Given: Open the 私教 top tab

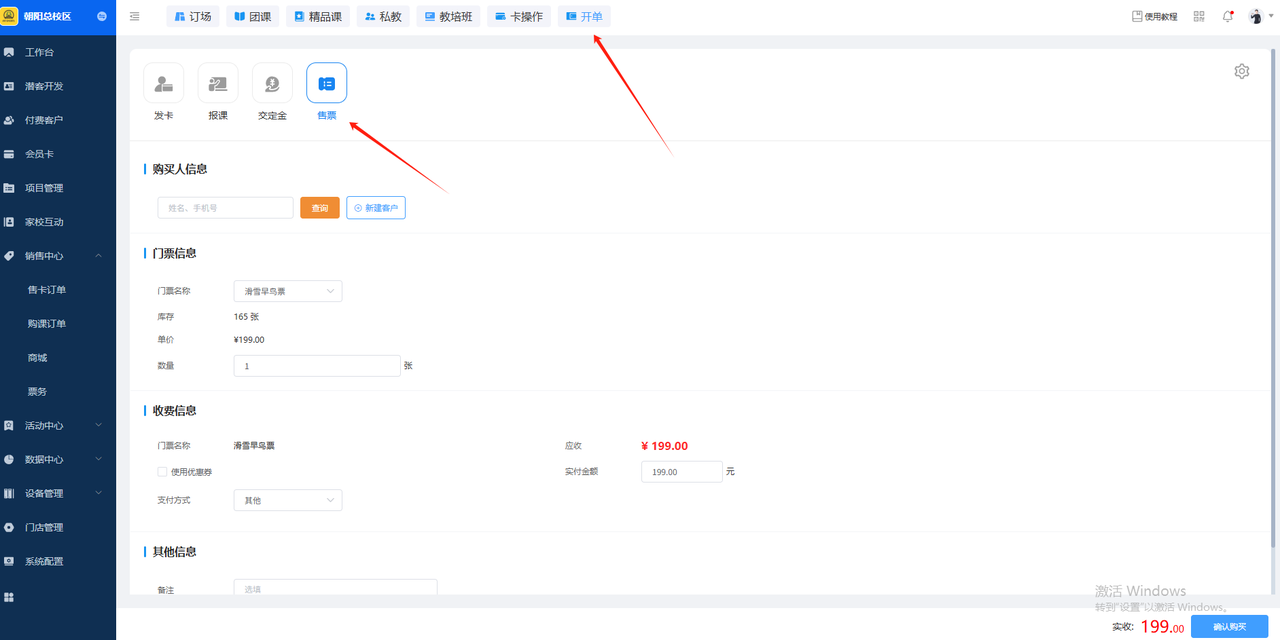Looking at the screenshot, I should 383,16.
